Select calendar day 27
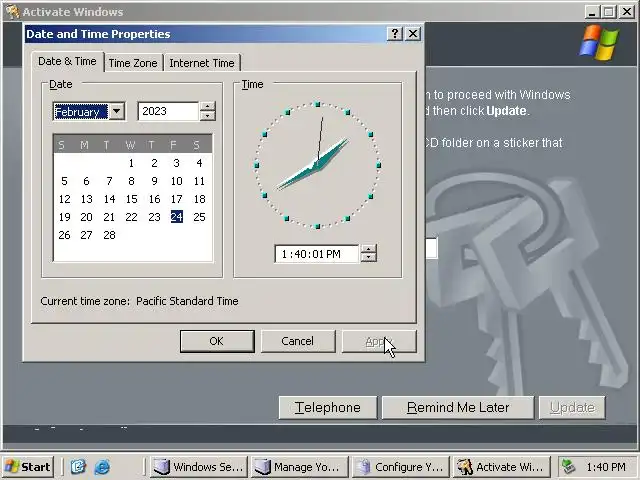The height and width of the screenshot is (480, 640). tap(86, 235)
